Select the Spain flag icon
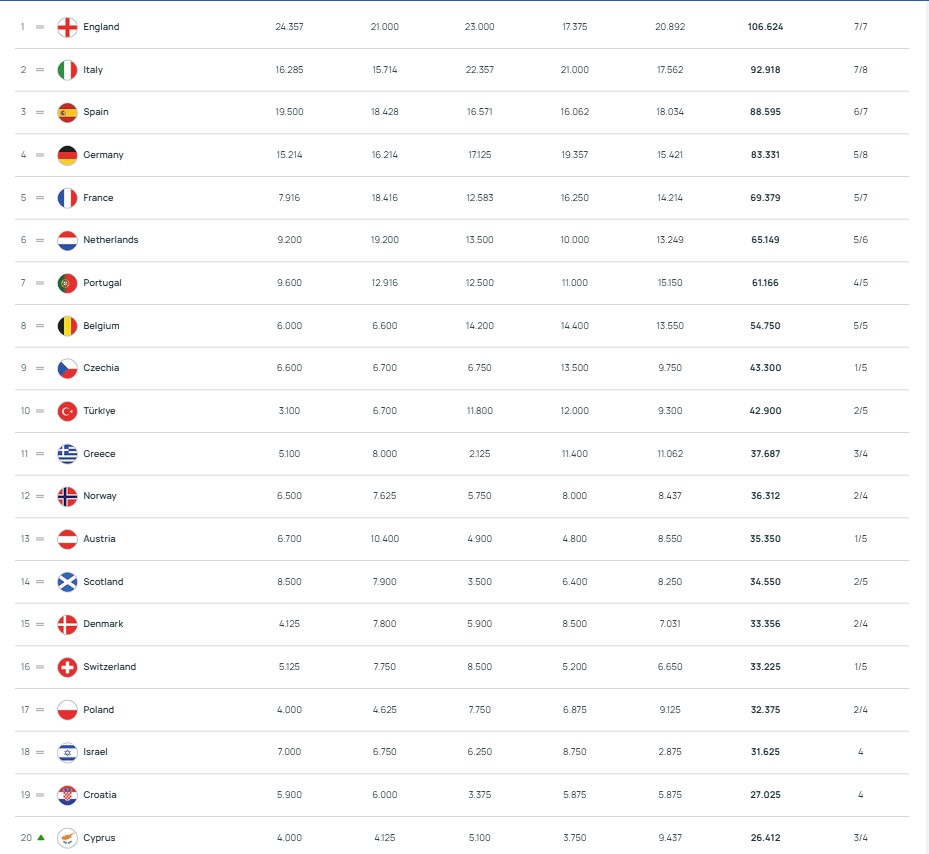929x854 pixels. (x=67, y=112)
